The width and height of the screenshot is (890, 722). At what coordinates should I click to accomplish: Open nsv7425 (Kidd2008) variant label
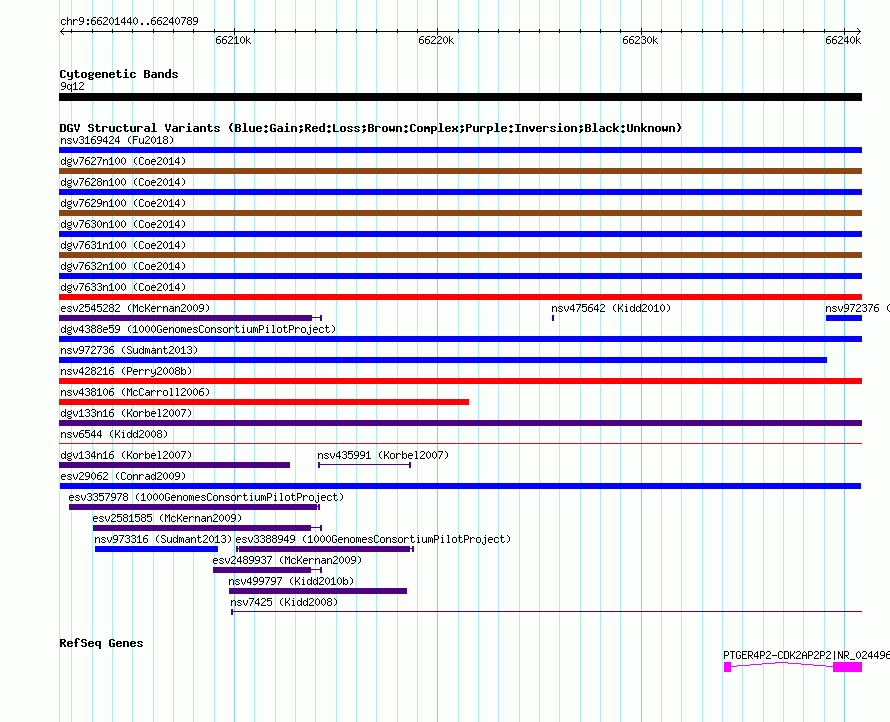(284, 602)
